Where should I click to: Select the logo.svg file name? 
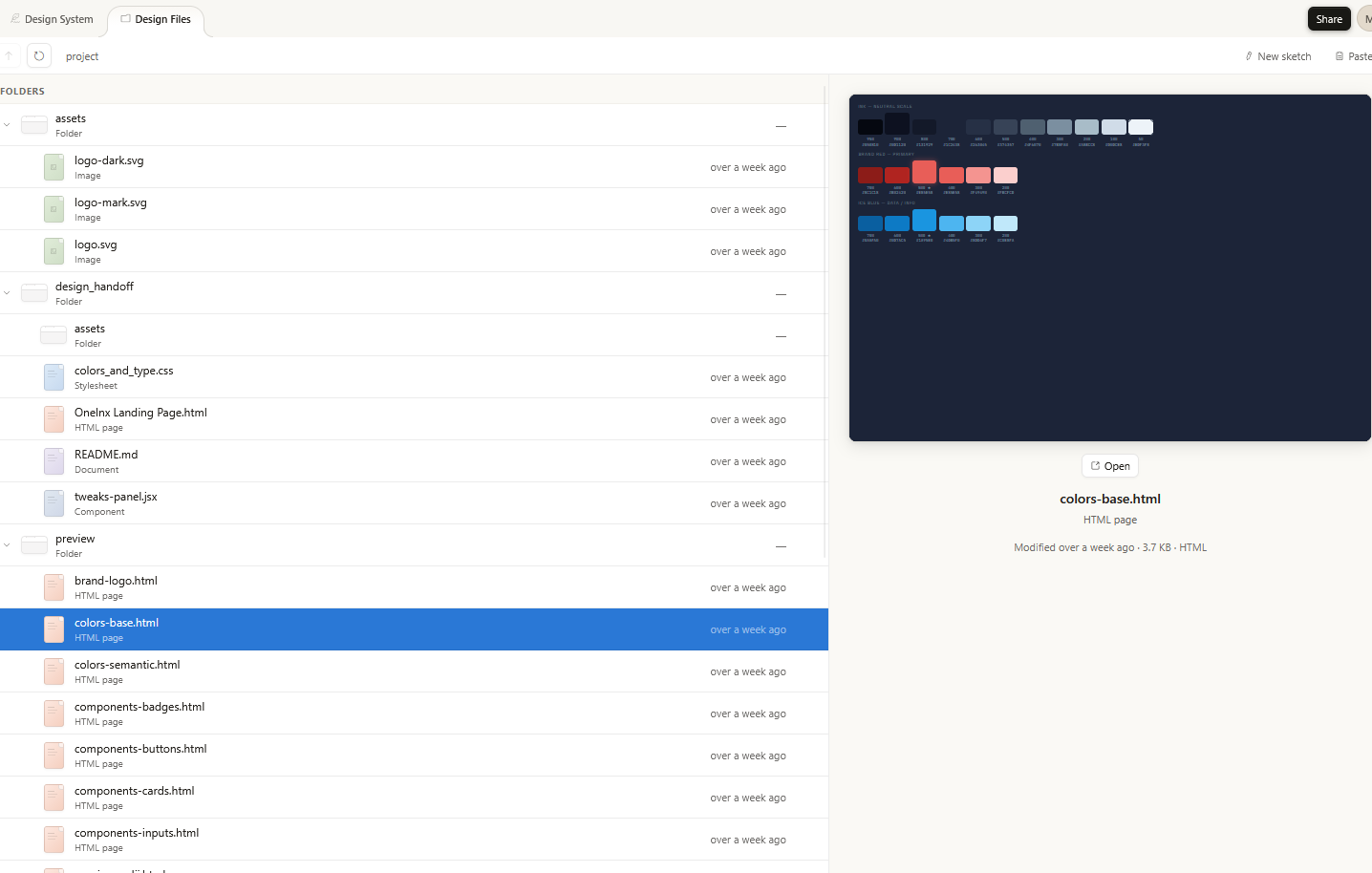96,245
